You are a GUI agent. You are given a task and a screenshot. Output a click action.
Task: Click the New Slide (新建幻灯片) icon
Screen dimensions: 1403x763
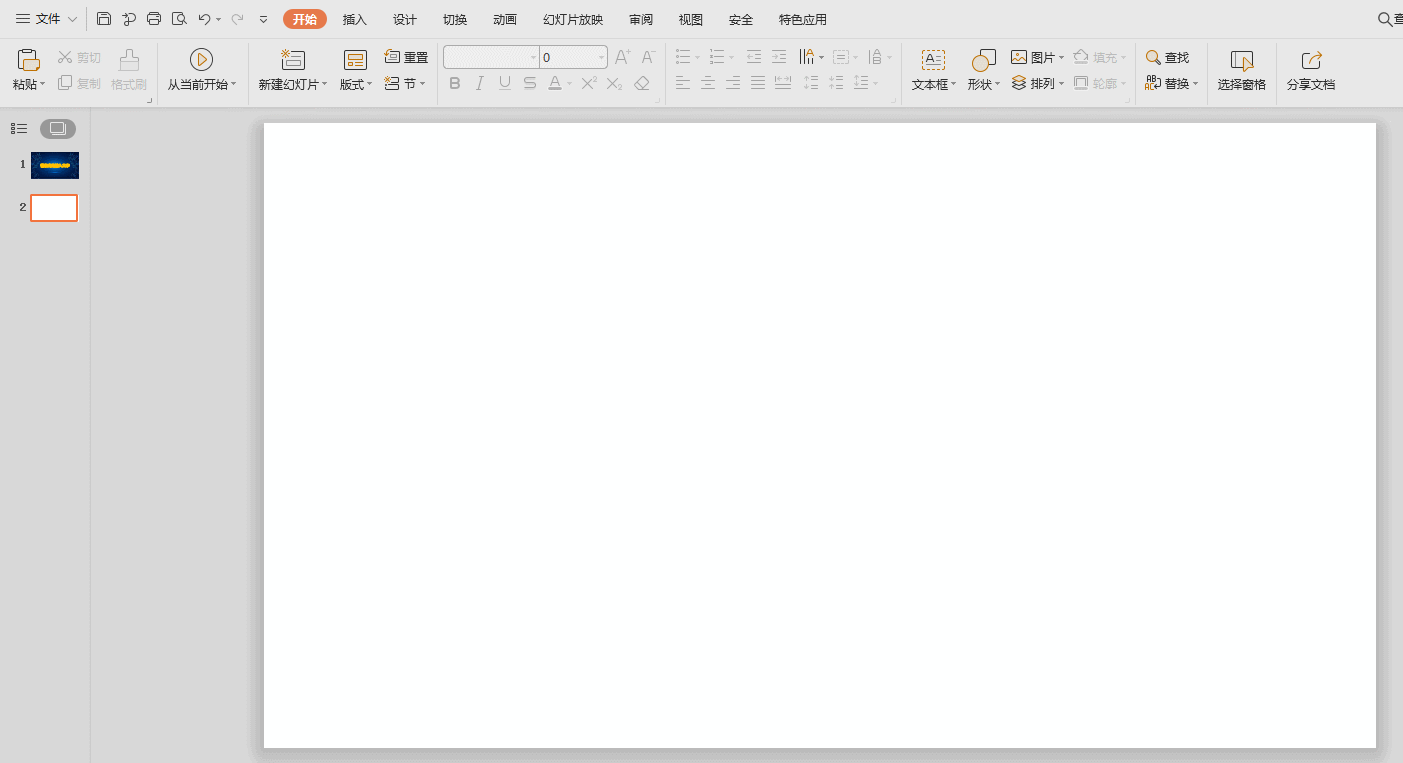[x=293, y=60]
